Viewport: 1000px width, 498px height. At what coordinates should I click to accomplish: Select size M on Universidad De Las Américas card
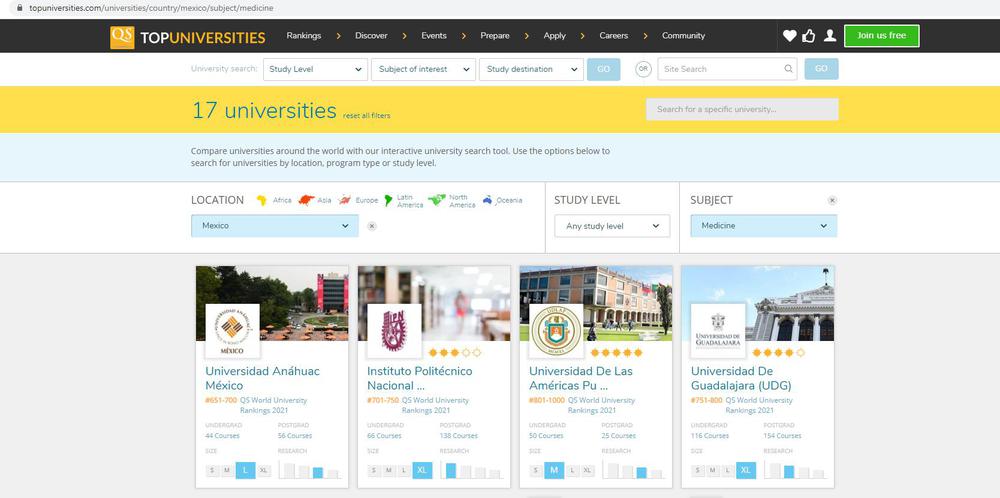click(554, 471)
